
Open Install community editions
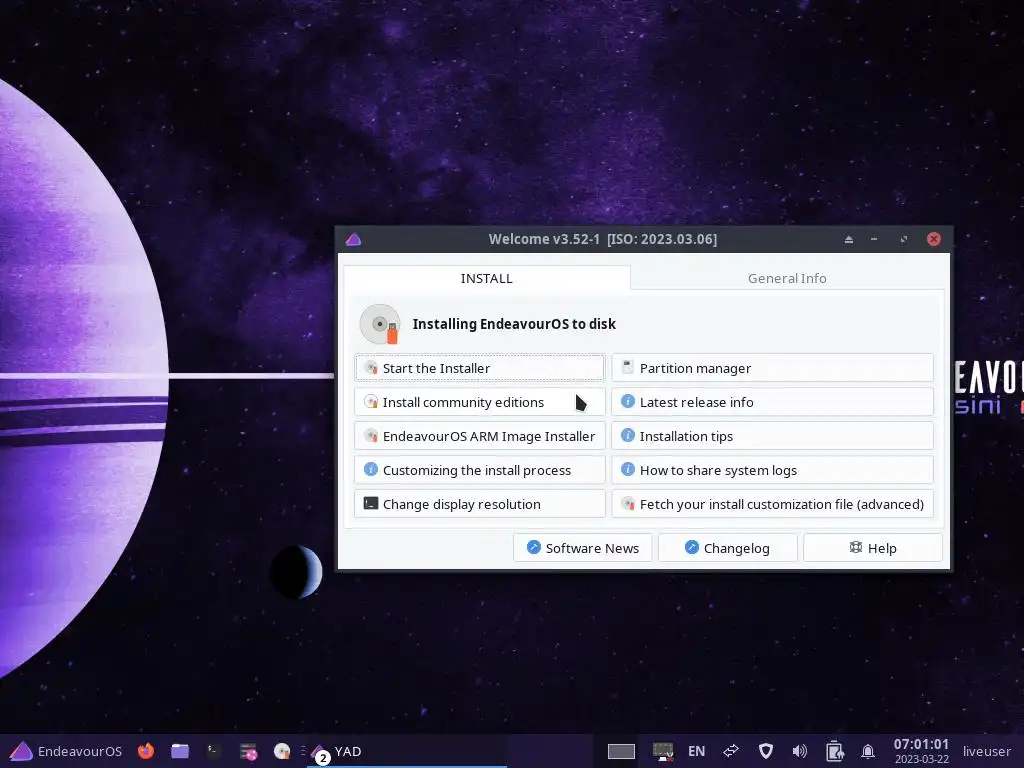(x=479, y=402)
